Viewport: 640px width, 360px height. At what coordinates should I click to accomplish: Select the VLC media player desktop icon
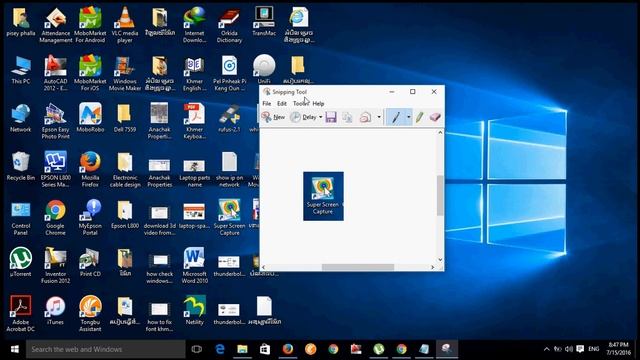[125, 25]
